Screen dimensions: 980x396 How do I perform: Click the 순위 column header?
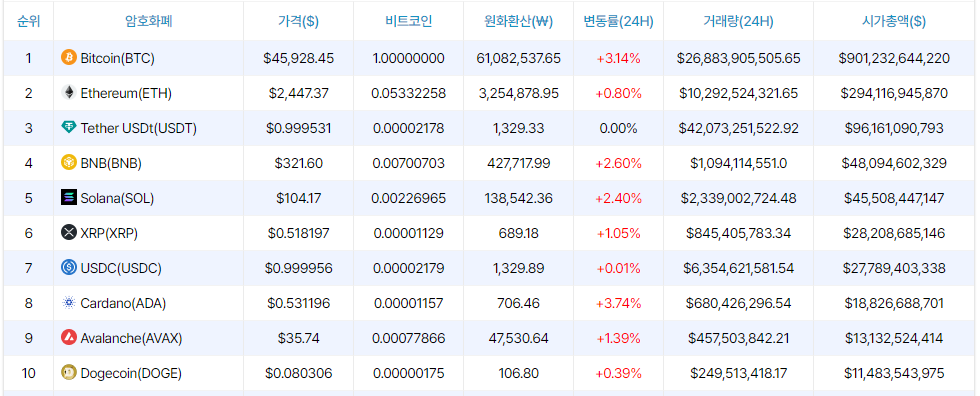[28, 21]
